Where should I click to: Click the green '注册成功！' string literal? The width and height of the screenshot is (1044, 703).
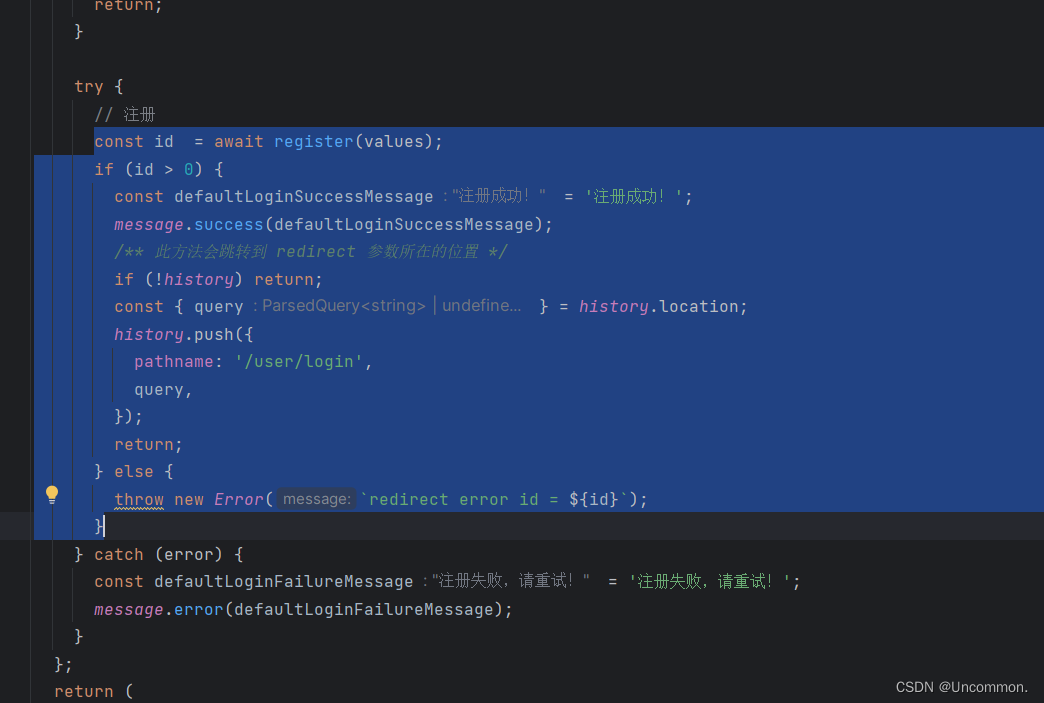pyautogui.click(x=633, y=197)
